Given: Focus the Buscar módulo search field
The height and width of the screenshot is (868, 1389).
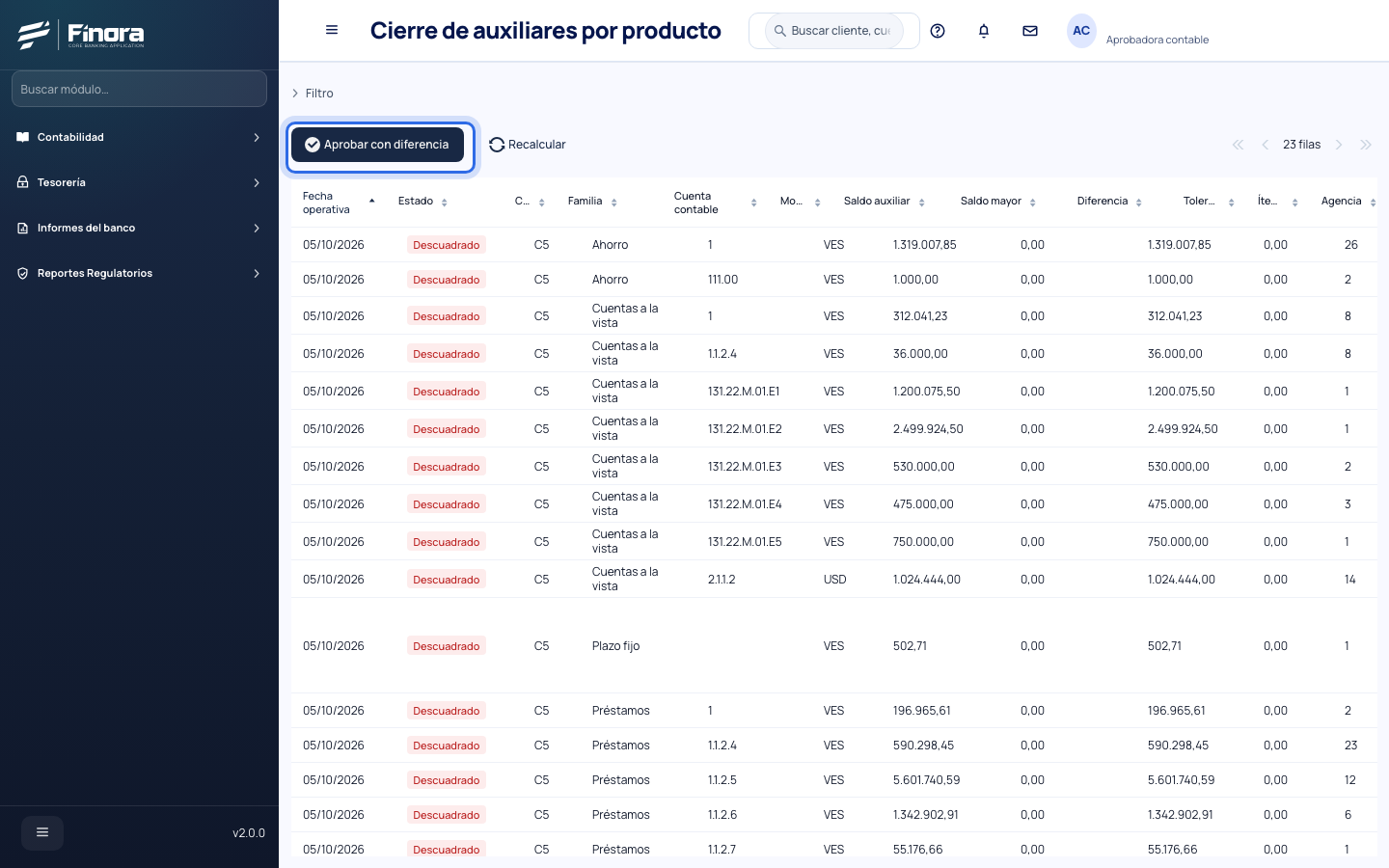Looking at the screenshot, I should tap(139, 89).
